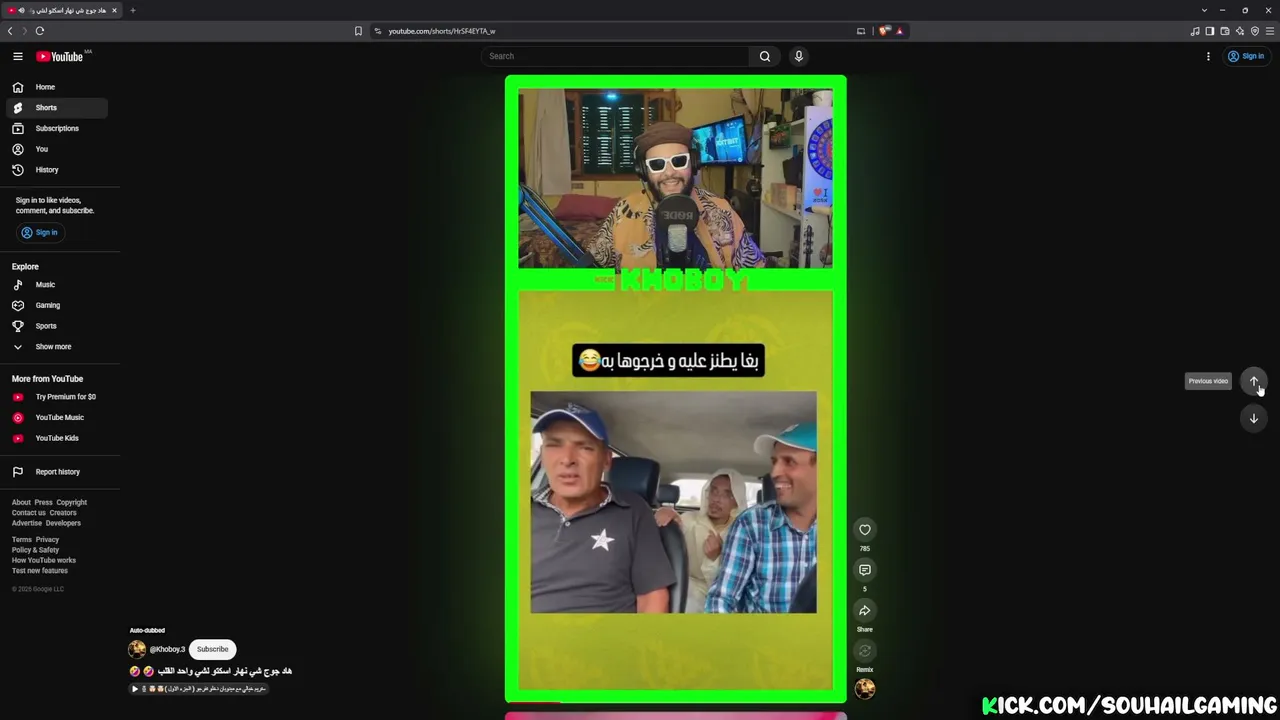Pause the playing Short video
The height and width of the screenshot is (720, 1280).
(x=675, y=389)
